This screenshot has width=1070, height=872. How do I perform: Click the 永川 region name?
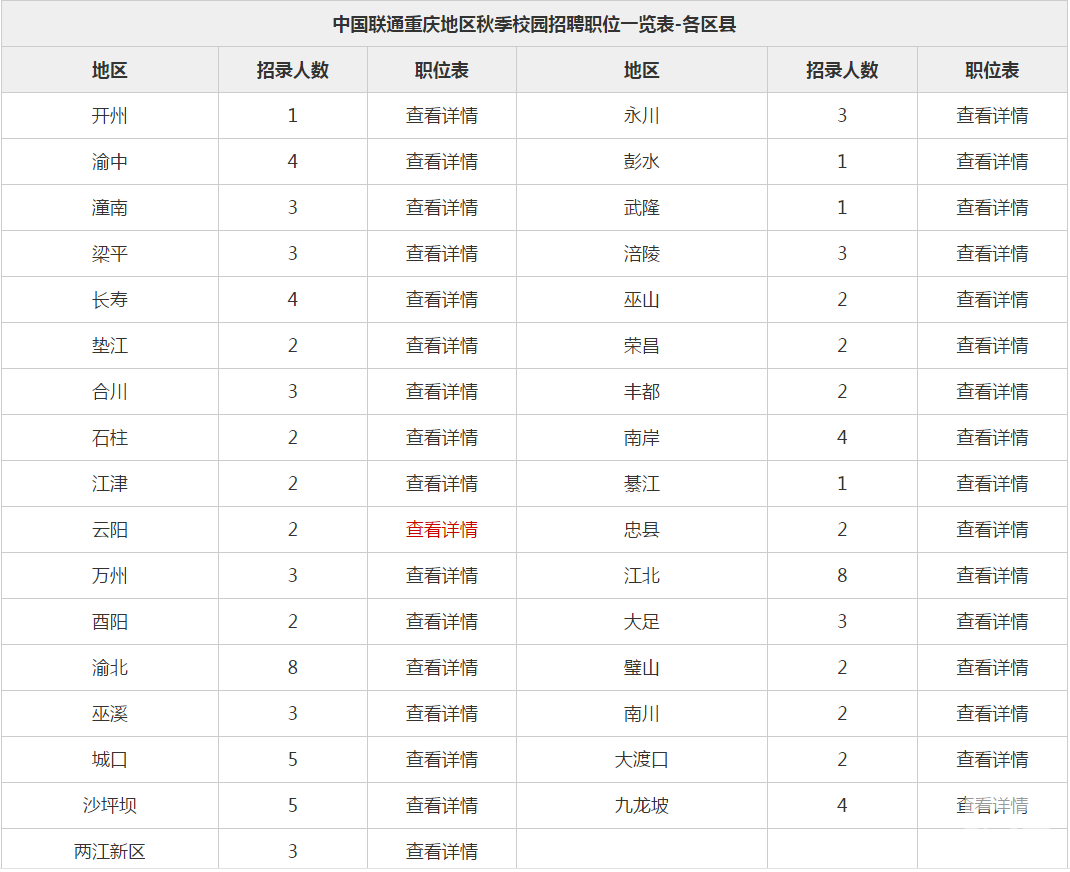[641, 115]
